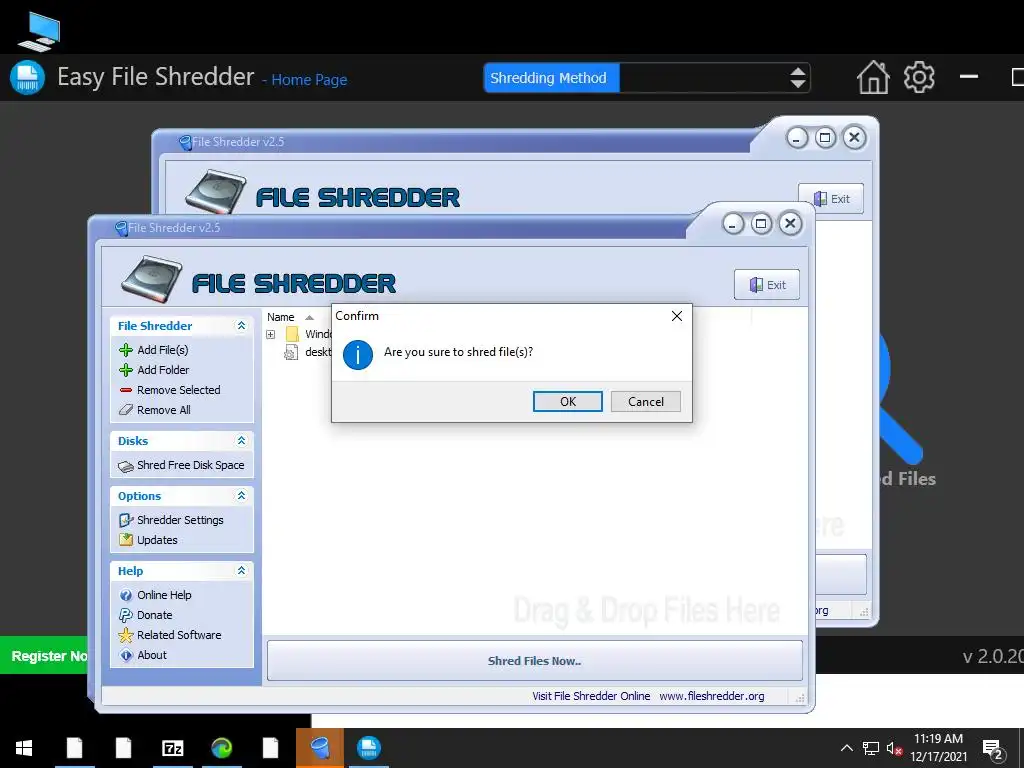The image size is (1024, 768).
Task: Sort file list by the Name column
Action: [x=281, y=317]
